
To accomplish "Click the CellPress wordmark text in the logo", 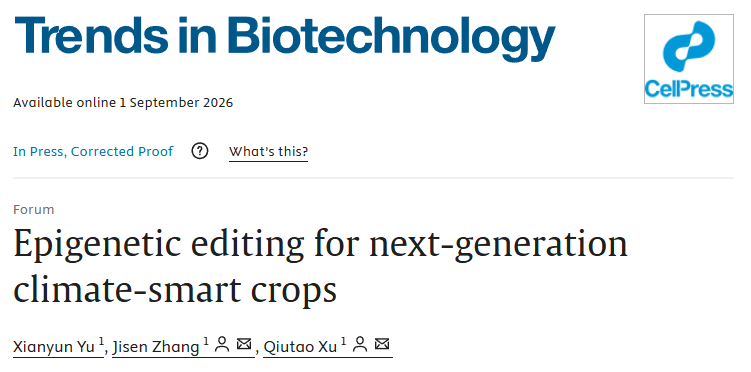I will click(689, 90).
